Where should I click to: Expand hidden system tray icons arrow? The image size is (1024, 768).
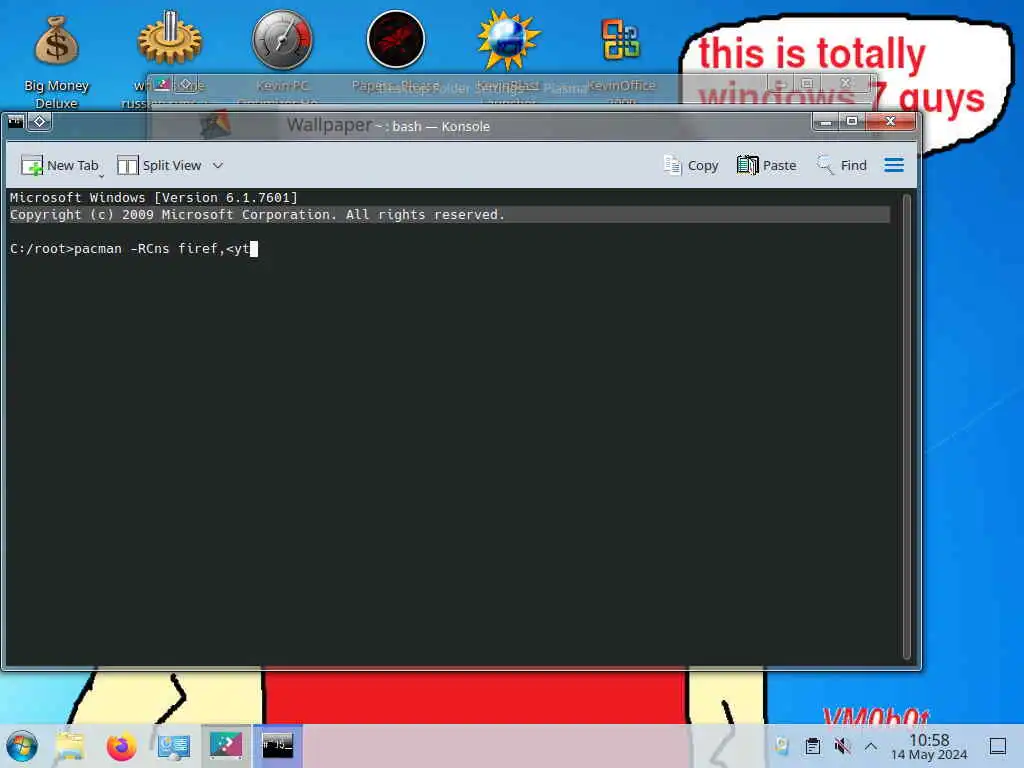click(871, 746)
